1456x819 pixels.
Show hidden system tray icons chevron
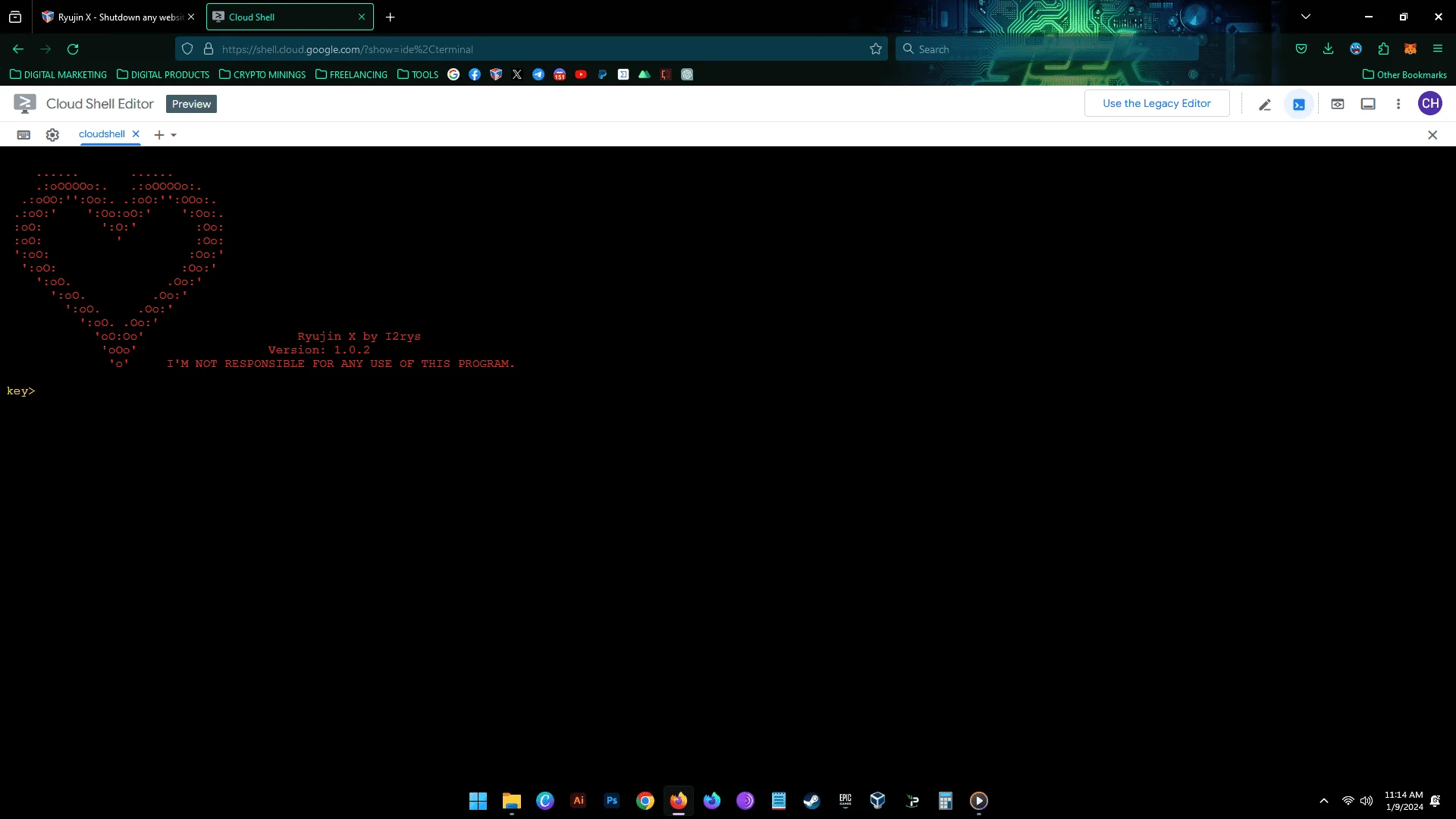tap(1324, 801)
